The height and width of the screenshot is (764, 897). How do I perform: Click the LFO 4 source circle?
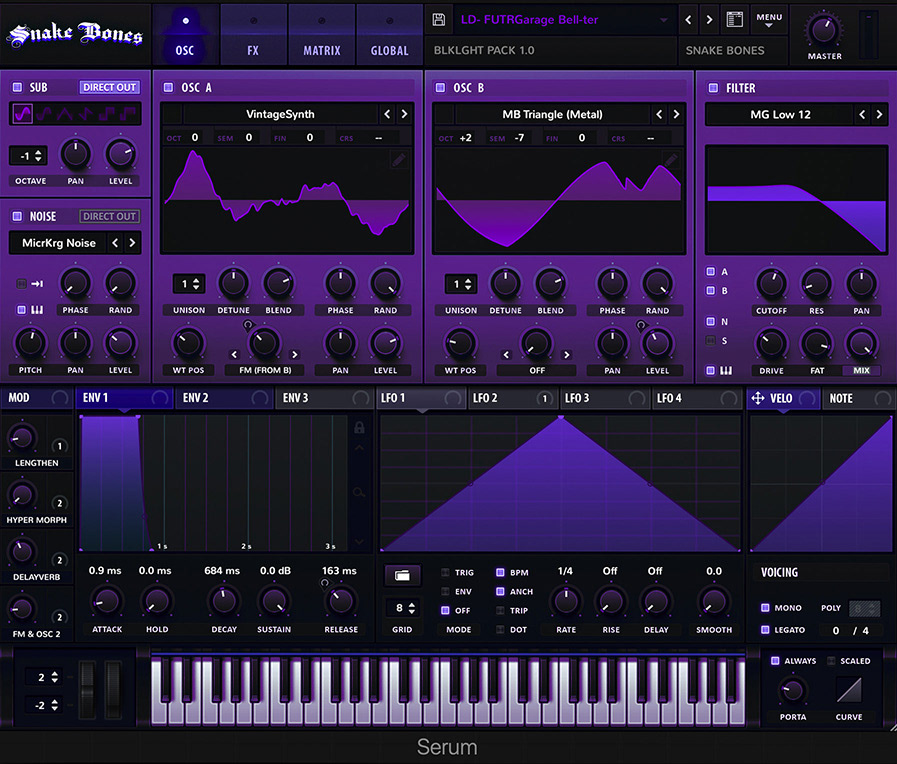click(728, 399)
